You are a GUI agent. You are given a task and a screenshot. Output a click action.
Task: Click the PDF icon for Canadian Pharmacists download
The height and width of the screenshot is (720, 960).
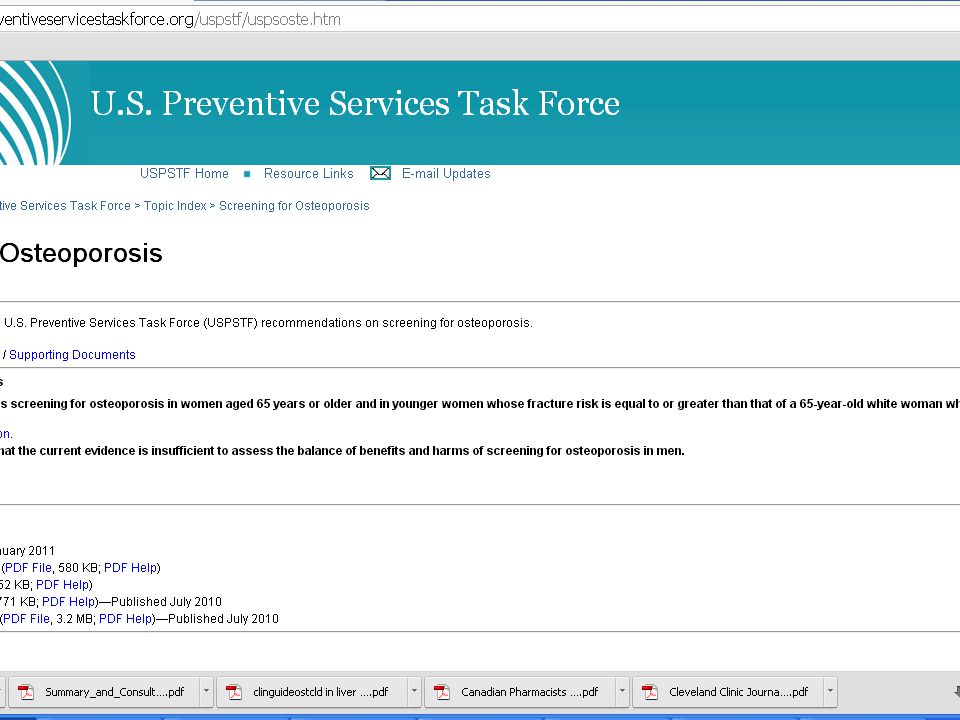click(x=442, y=692)
